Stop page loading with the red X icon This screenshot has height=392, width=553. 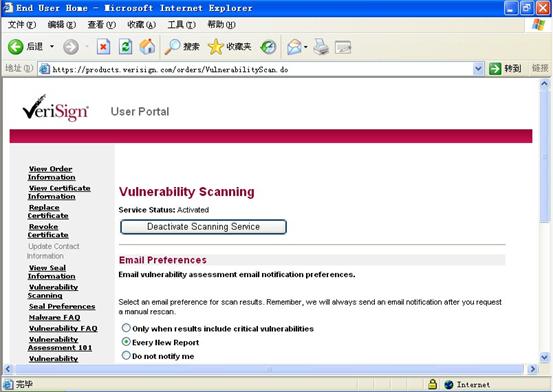click(103, 47)
